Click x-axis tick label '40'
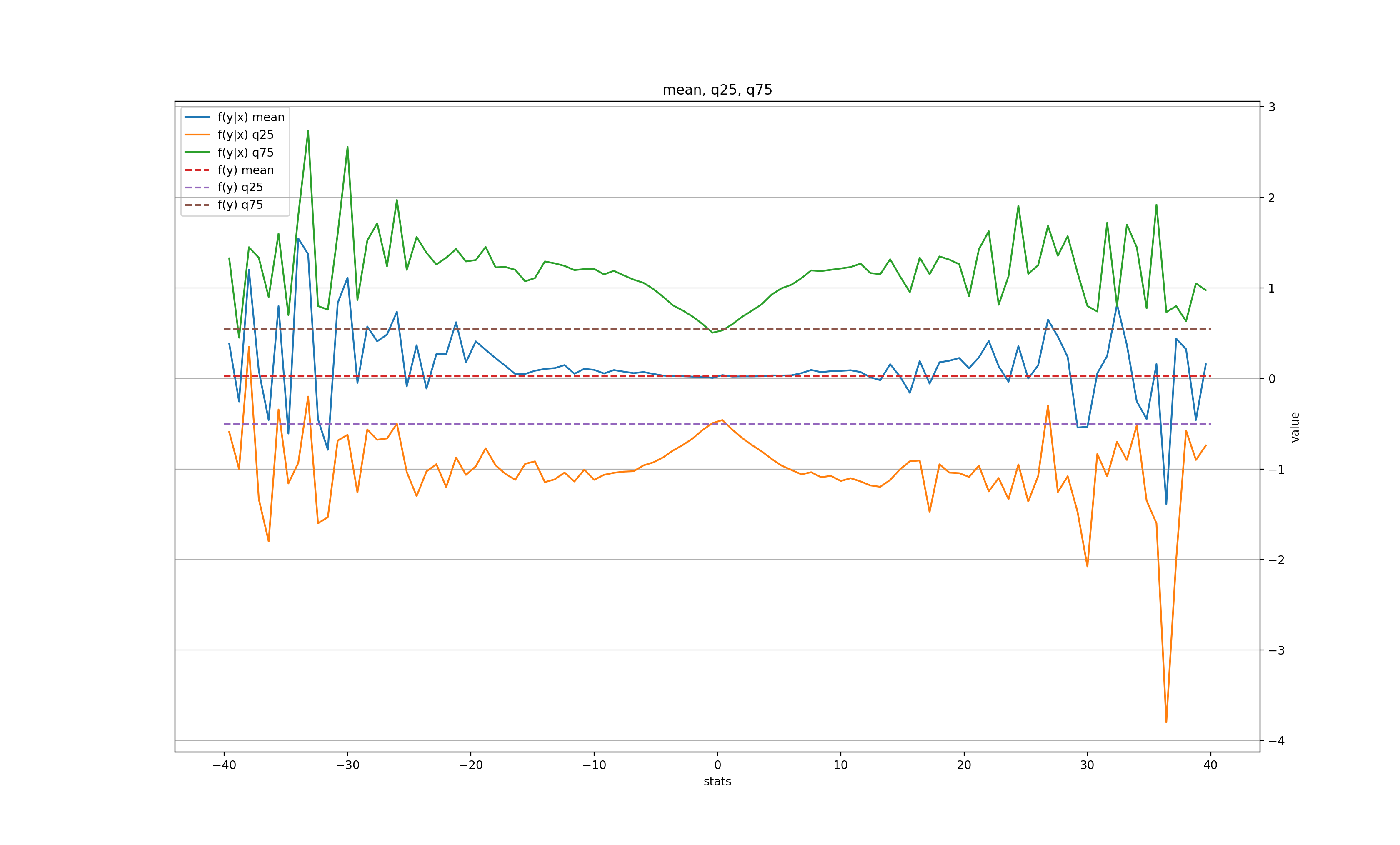1400x845 pixels. click(1210, 765)
